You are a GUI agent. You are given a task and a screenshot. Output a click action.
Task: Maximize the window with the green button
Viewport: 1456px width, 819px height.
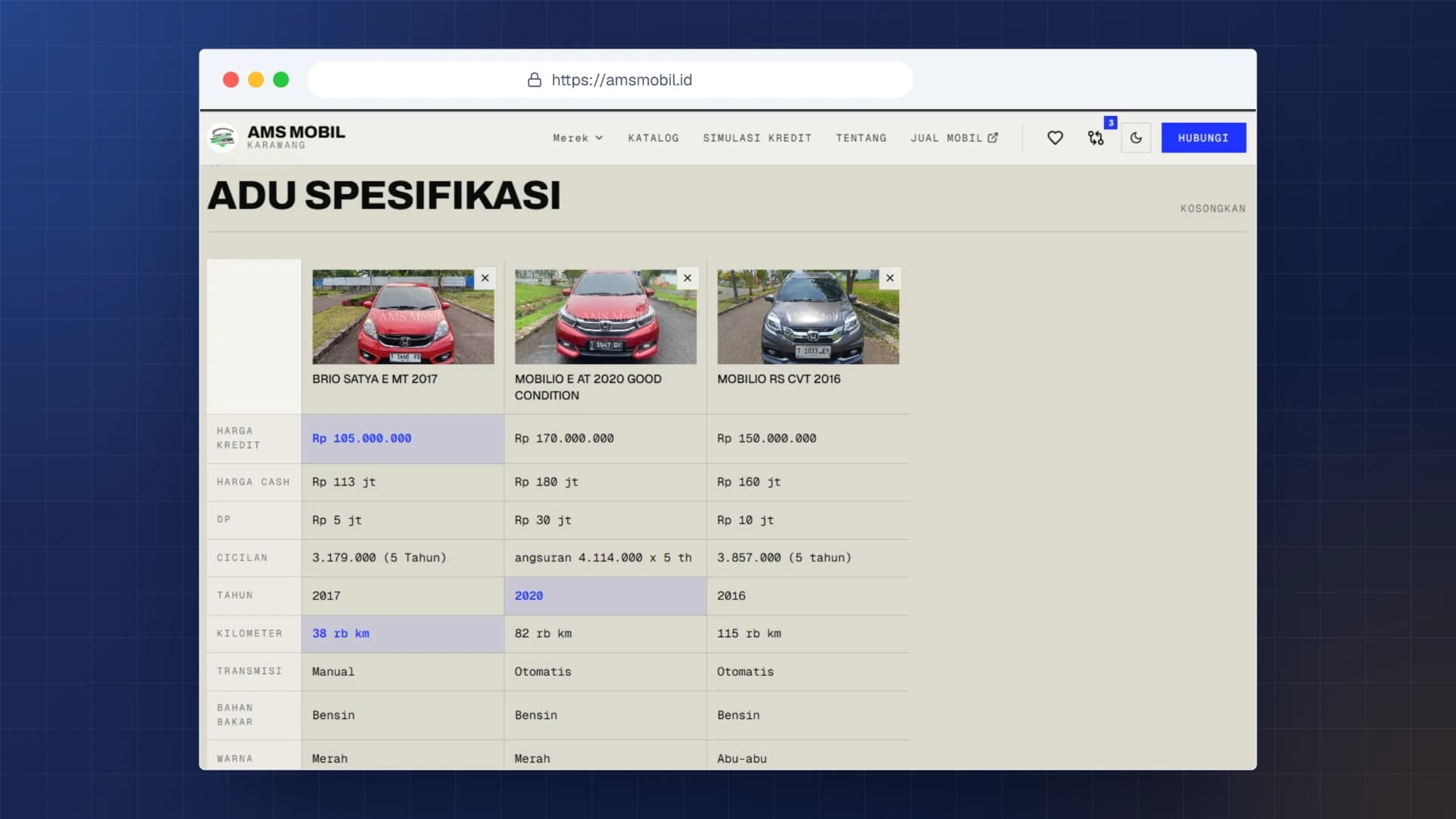click(x=281, y=80)
